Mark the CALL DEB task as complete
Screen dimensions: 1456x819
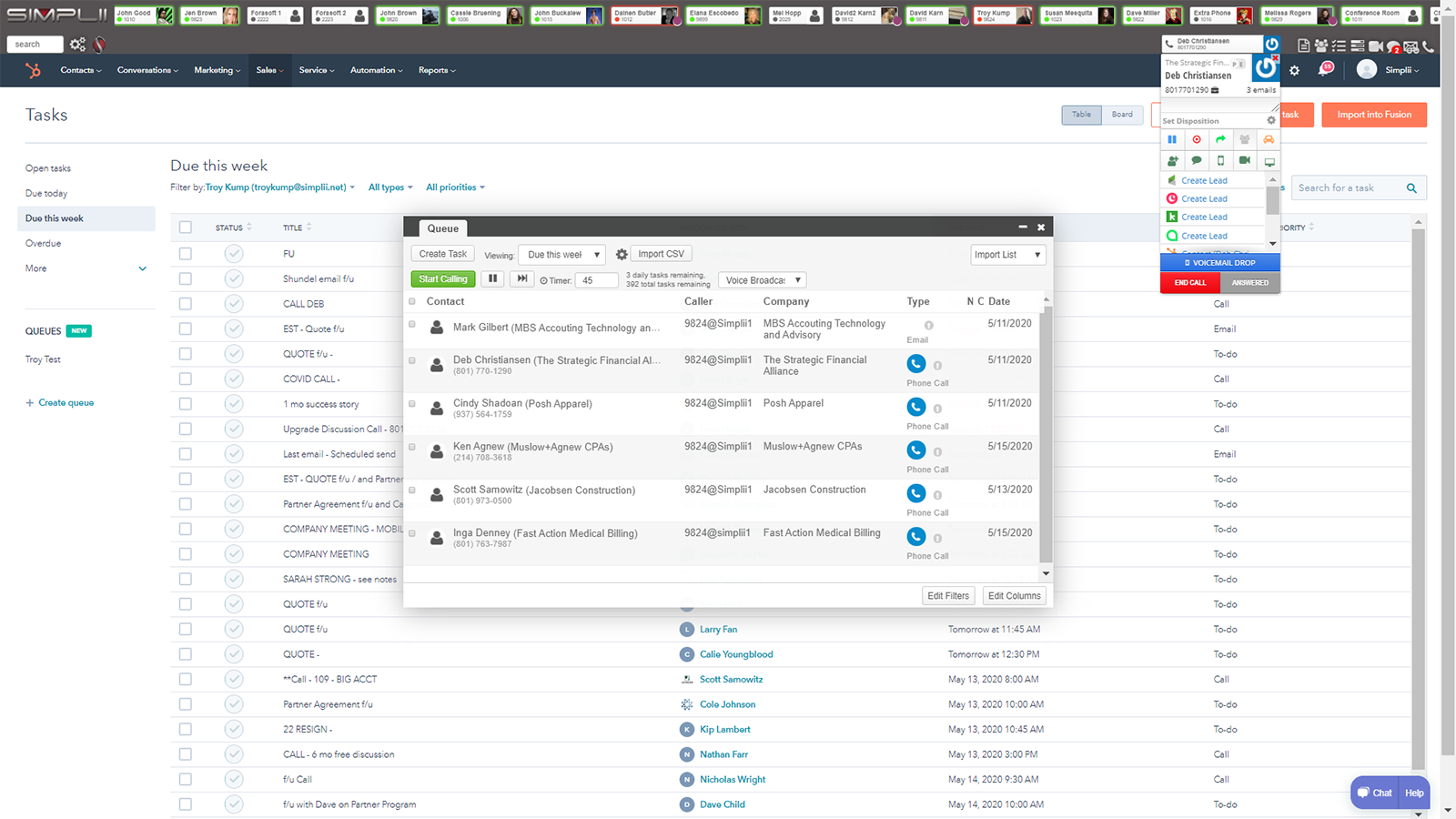tap(234, 304)
